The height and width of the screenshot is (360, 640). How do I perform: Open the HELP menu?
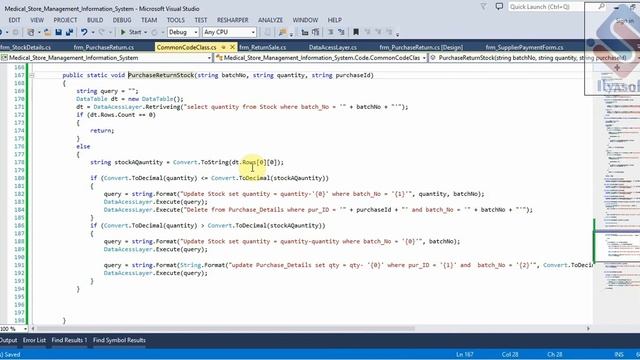(x=334, y=20)
